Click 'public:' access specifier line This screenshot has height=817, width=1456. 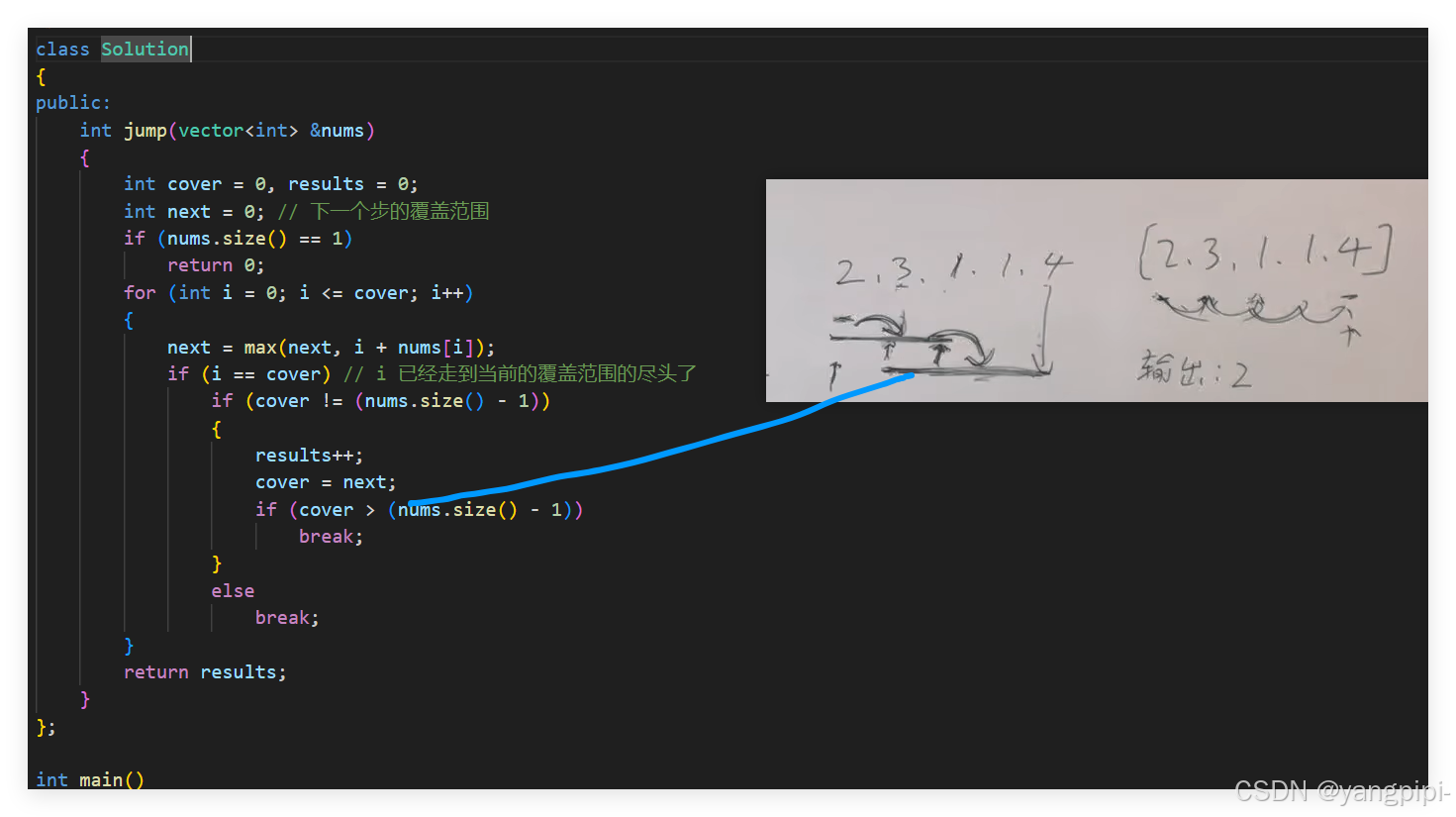pos(73,103)
